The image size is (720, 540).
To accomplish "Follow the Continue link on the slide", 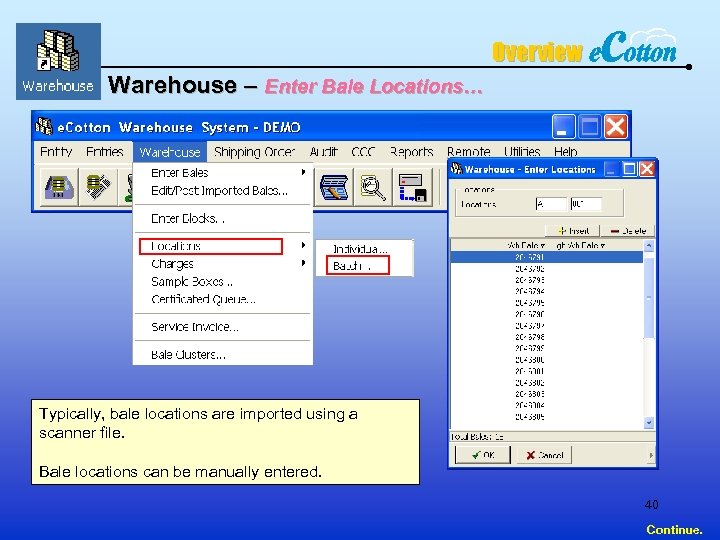I will pyautogui.click(x=674, y=529).
